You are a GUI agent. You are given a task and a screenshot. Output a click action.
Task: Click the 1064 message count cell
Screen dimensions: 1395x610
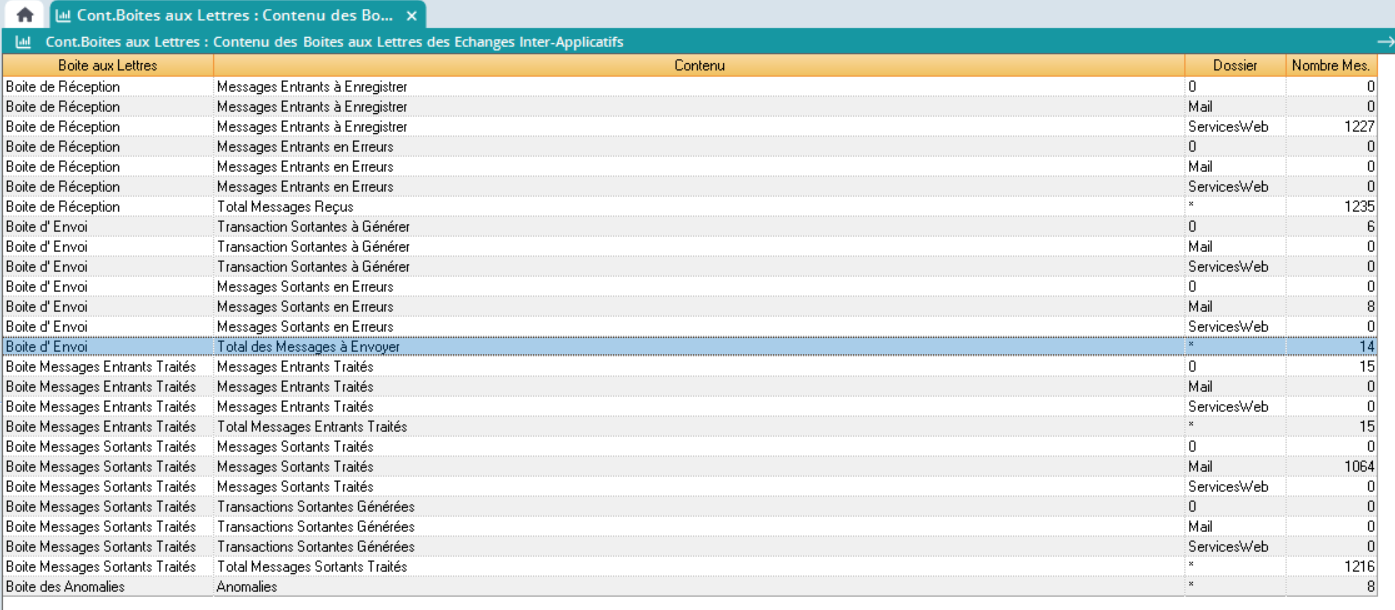1359,467
